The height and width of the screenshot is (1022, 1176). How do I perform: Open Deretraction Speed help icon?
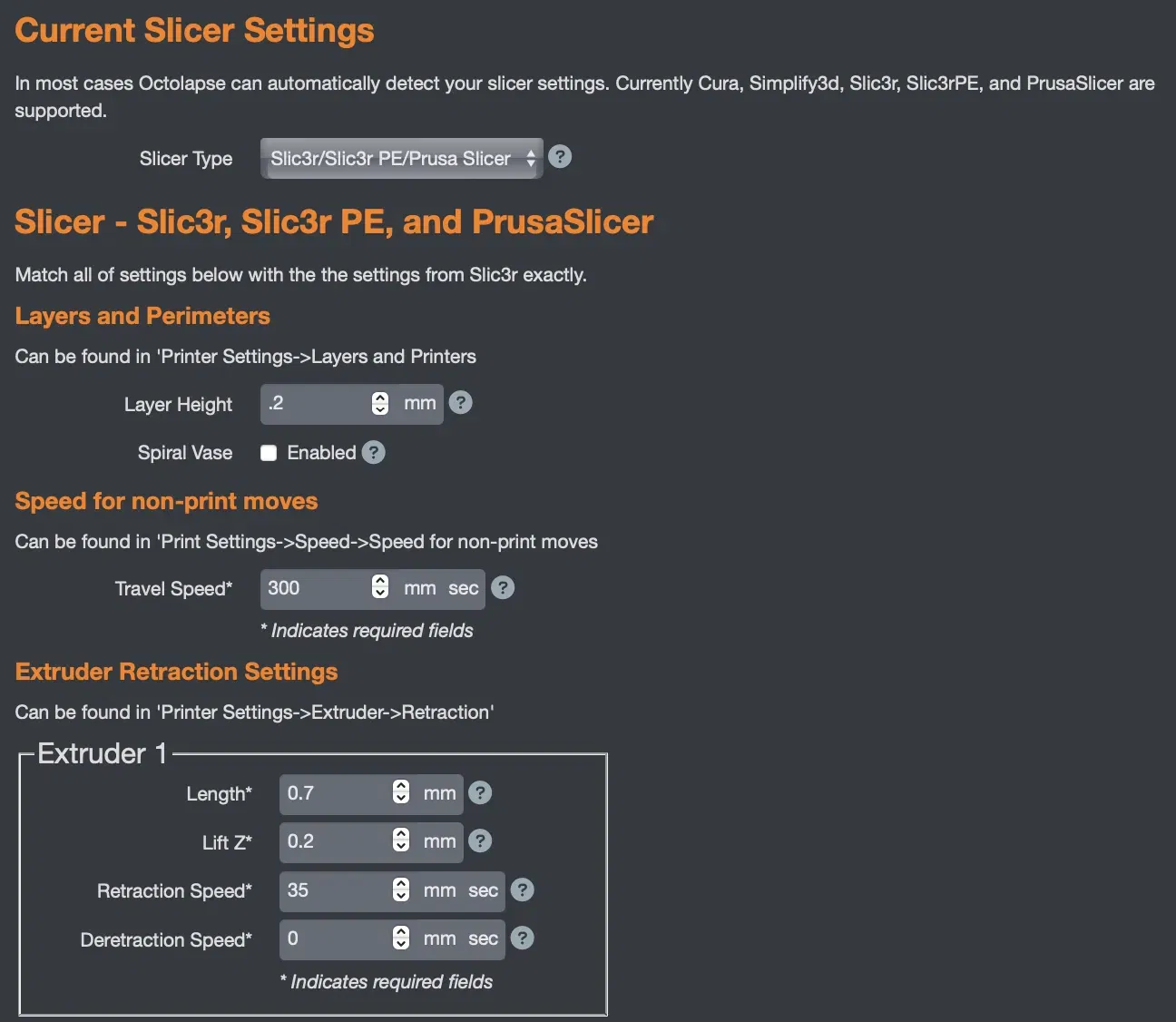coord(523,938)
